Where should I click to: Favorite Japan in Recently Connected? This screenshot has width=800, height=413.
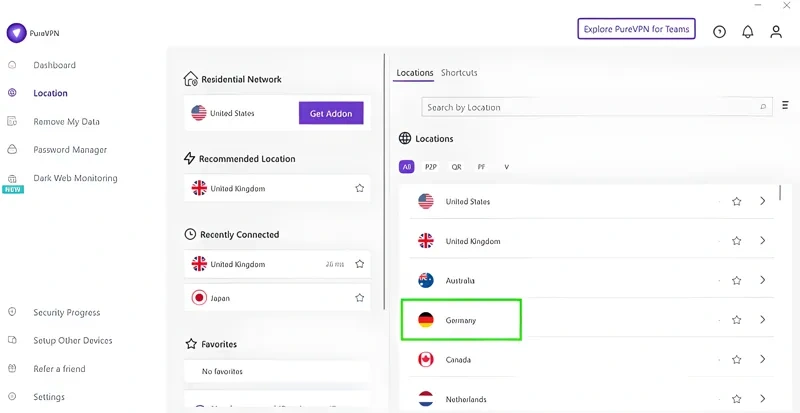coord(360,298)
